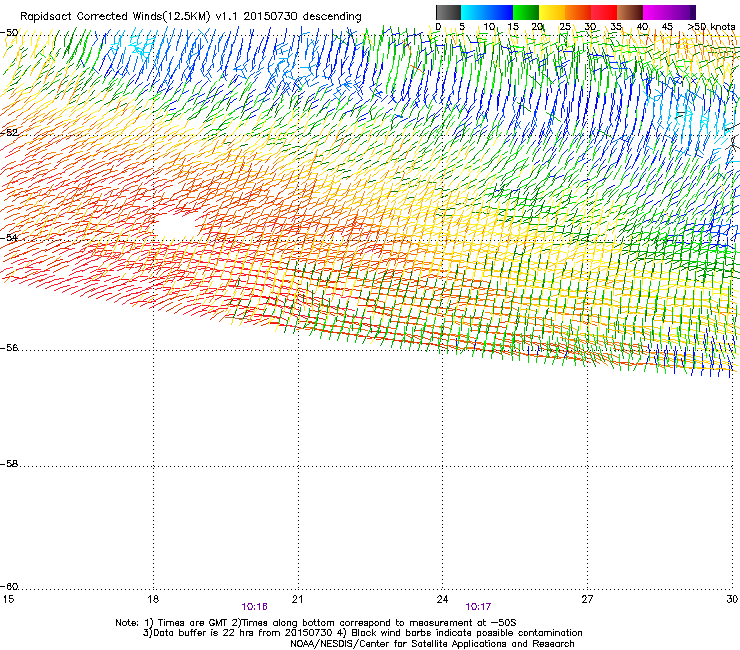Click the "10" label under the color scale
Viewport: 740px width, 650px height.
coord(489,27)
